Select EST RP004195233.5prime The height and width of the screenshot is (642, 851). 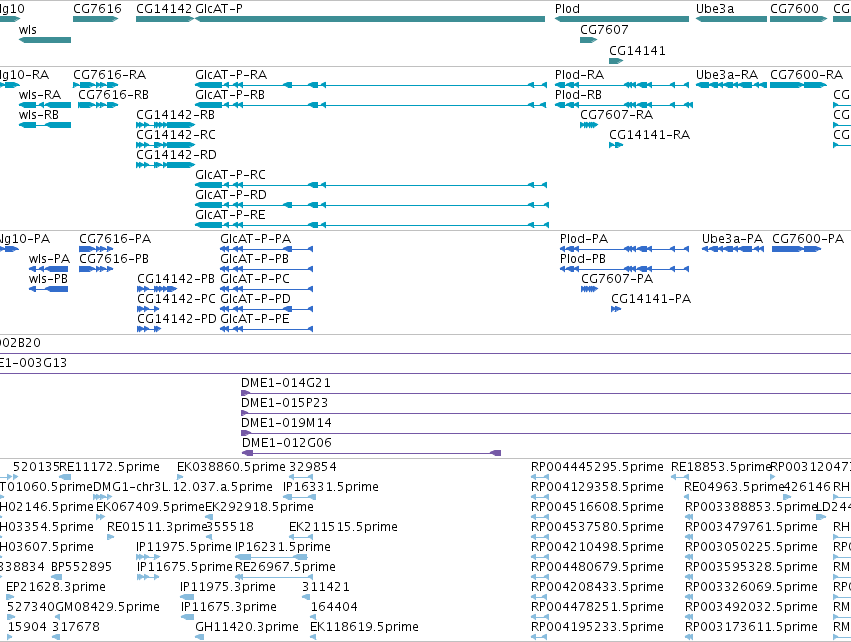pyautogui.click(x=539, y=637)
